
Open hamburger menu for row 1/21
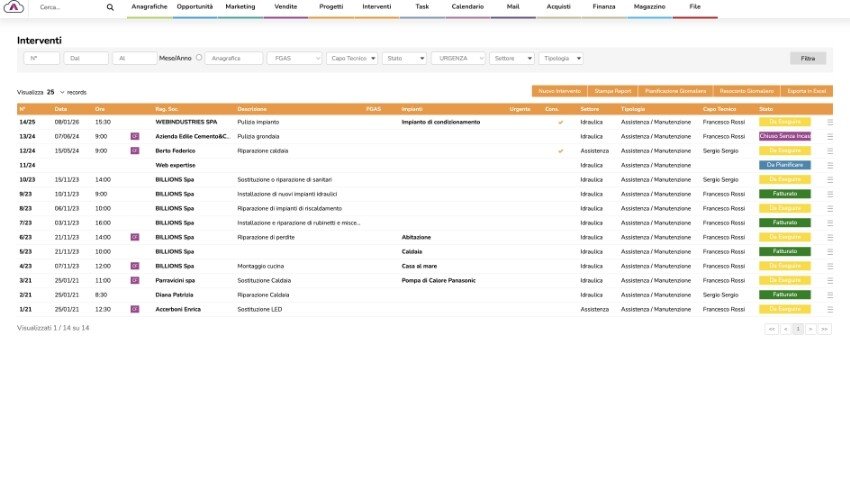point(830,310)
